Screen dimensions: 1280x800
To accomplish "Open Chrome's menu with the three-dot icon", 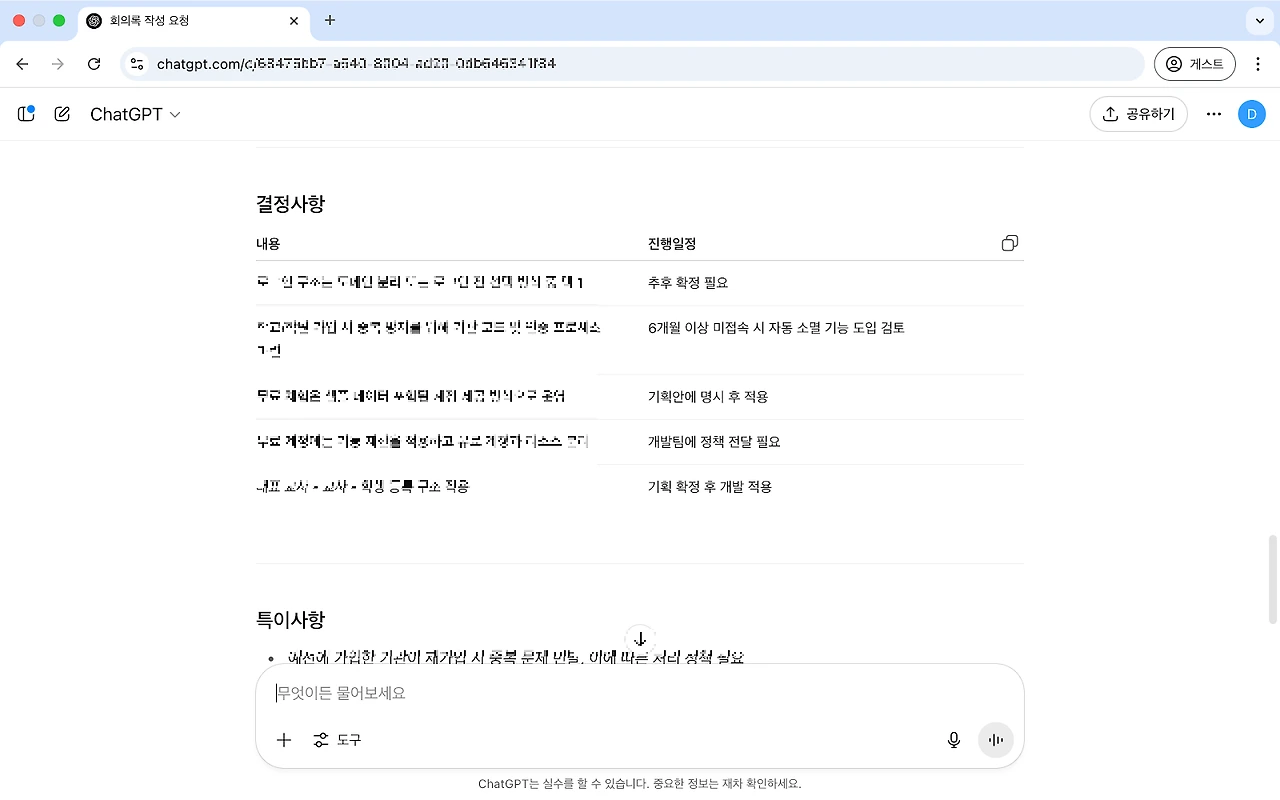I will [1258, 63].
